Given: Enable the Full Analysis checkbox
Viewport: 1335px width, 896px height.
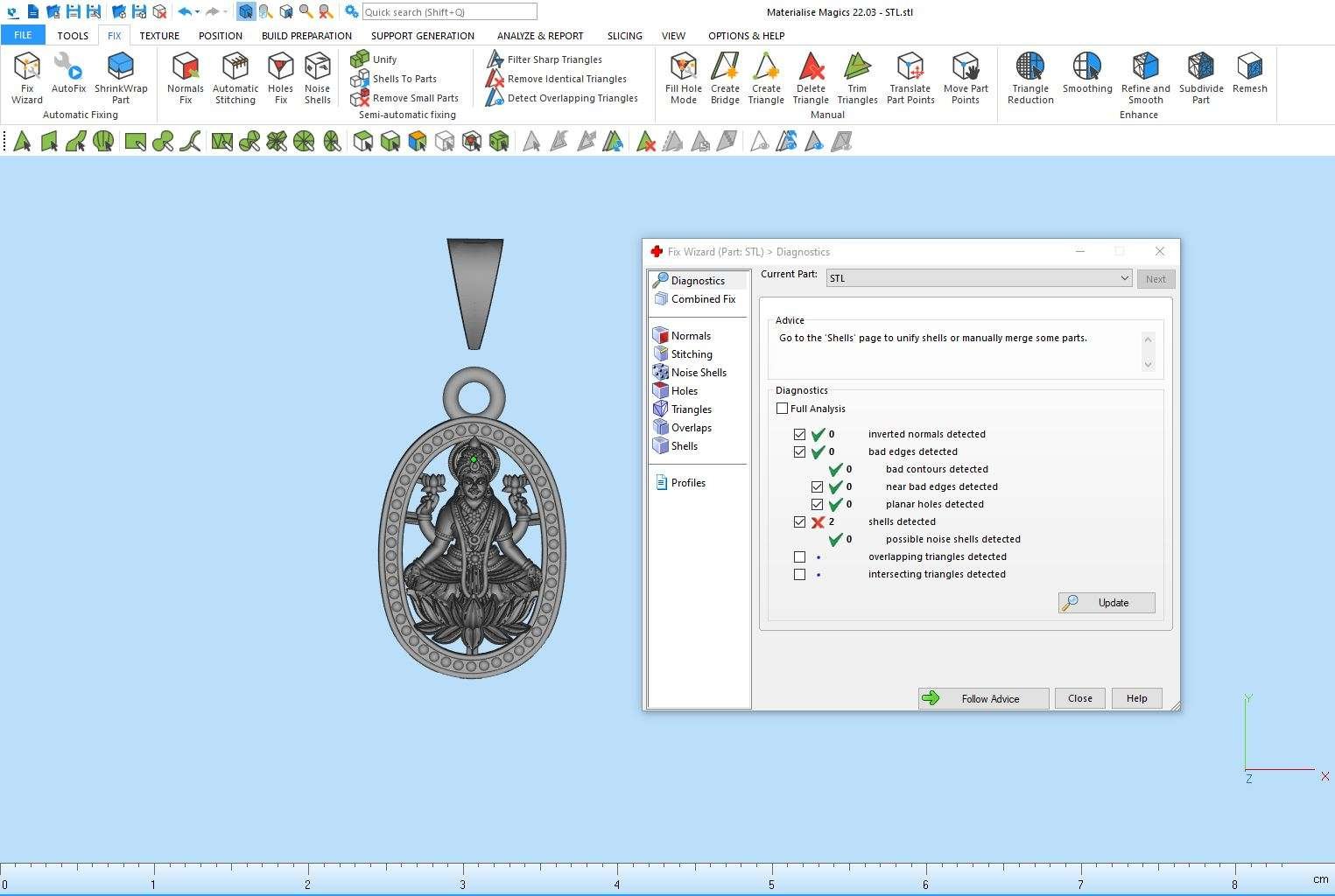Looking at the screenshot, I should tap(782, 409).
